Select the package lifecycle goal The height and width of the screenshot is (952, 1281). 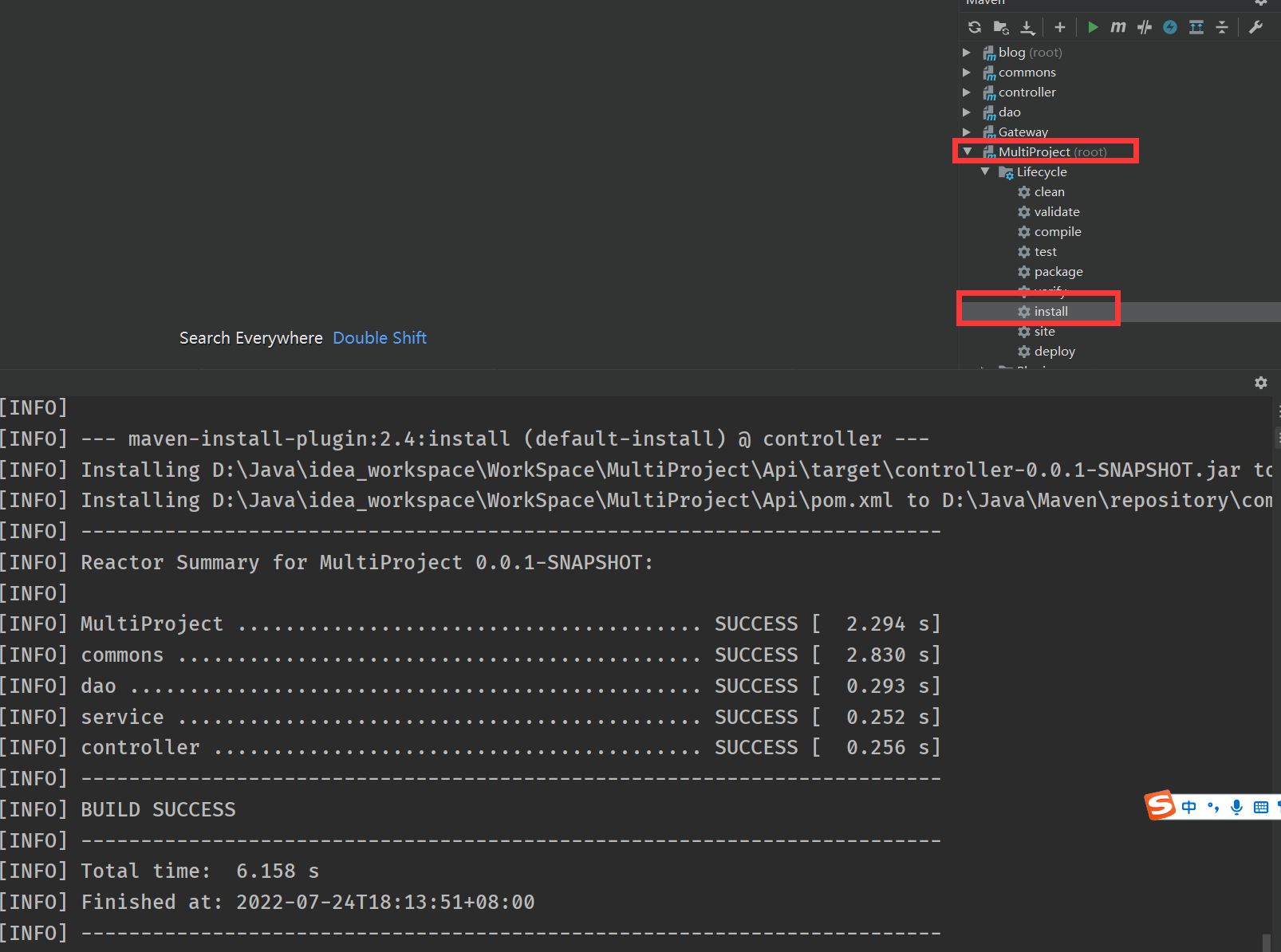pos(1058,272)
